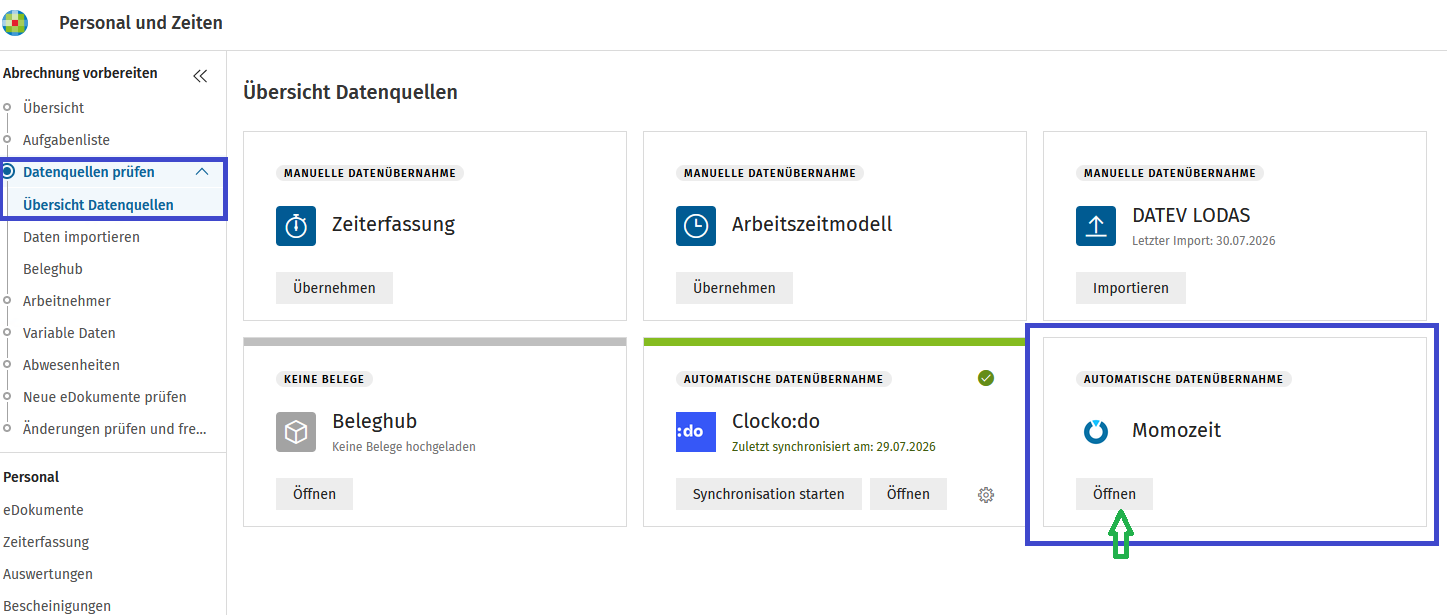Go to Abwesenheiten
The height and width of the screenshot is (615, 1447).
click(x=71, y=365)
